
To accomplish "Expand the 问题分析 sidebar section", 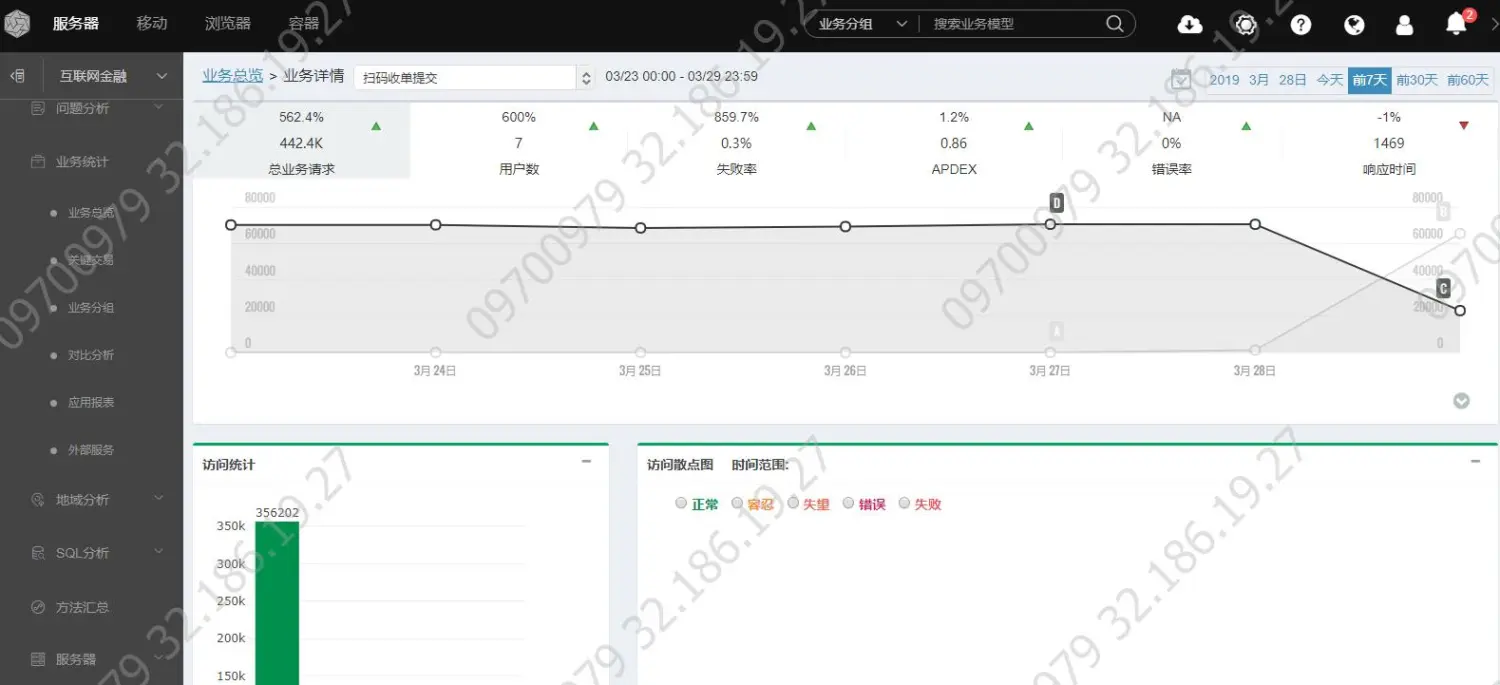I will point(159,108).
